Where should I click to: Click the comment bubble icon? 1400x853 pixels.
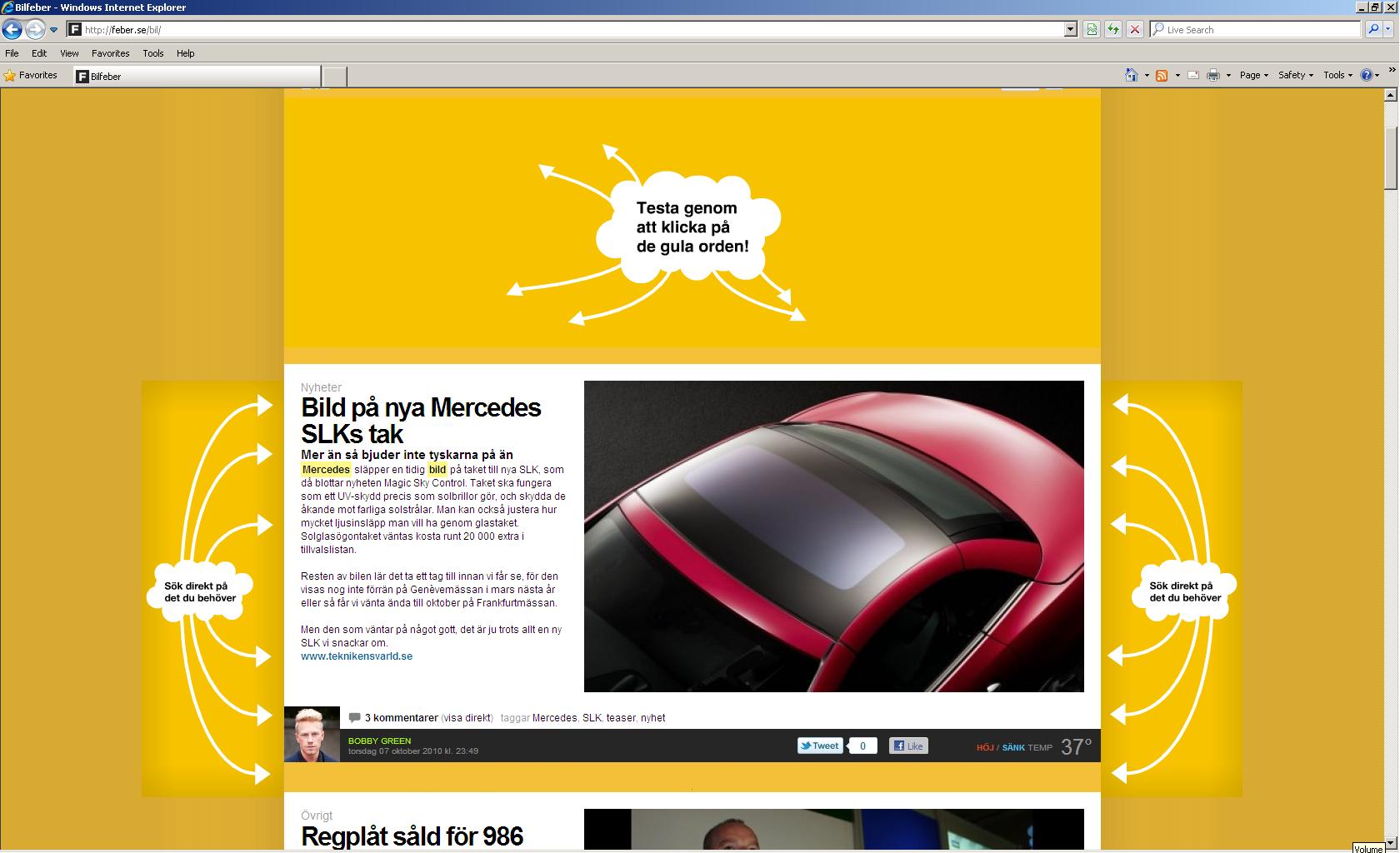354,717
